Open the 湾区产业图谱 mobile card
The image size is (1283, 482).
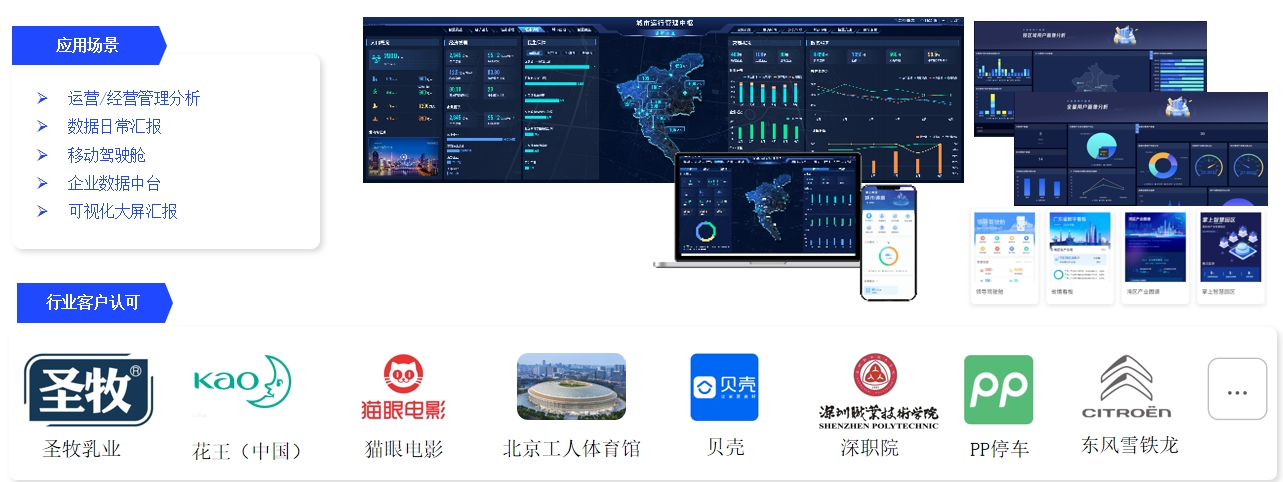coord(1155,257)
